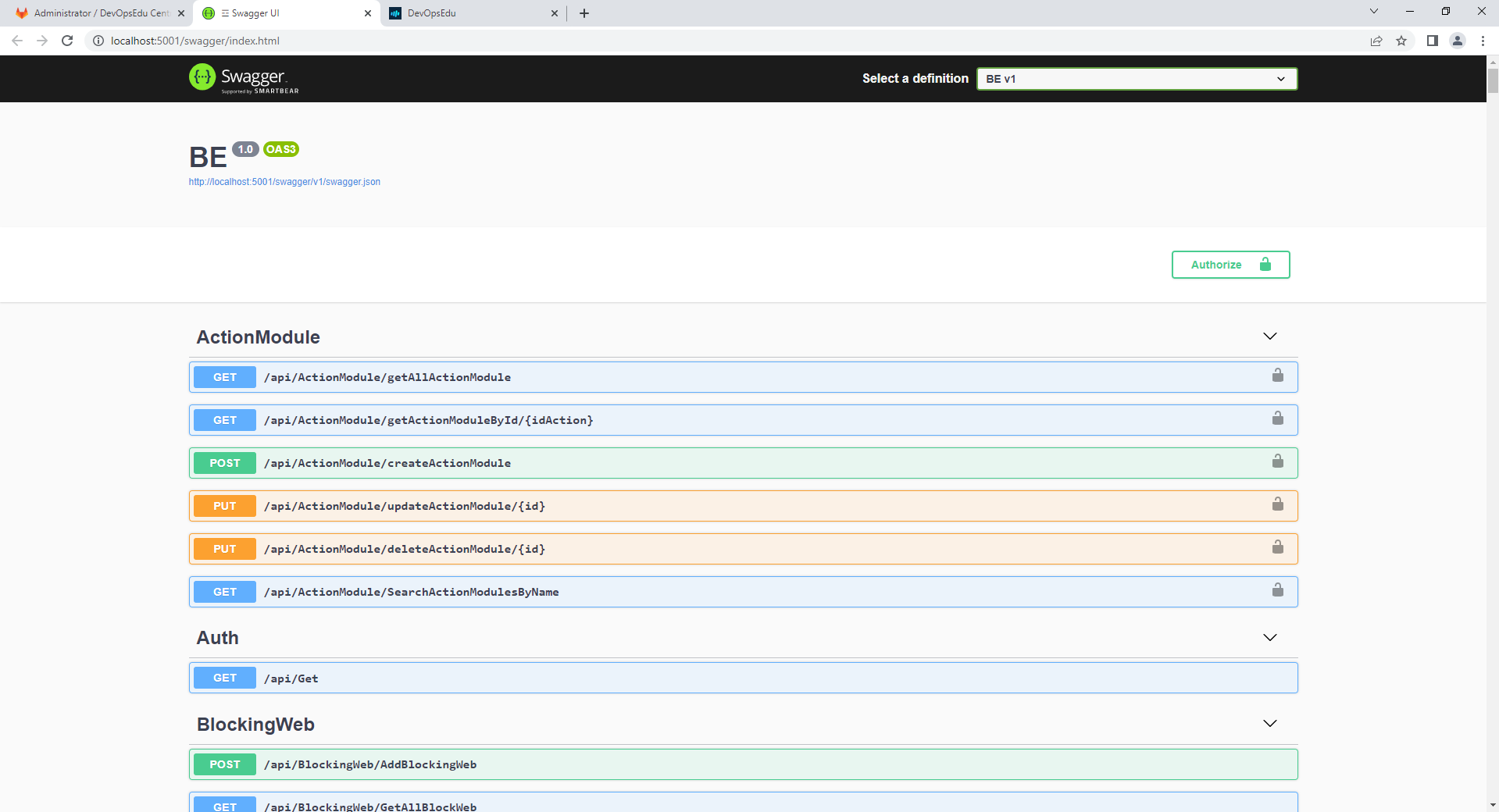Expand POST createActionModule endpoint
This screenshot has width=1499, height=812.
point(743,463)
